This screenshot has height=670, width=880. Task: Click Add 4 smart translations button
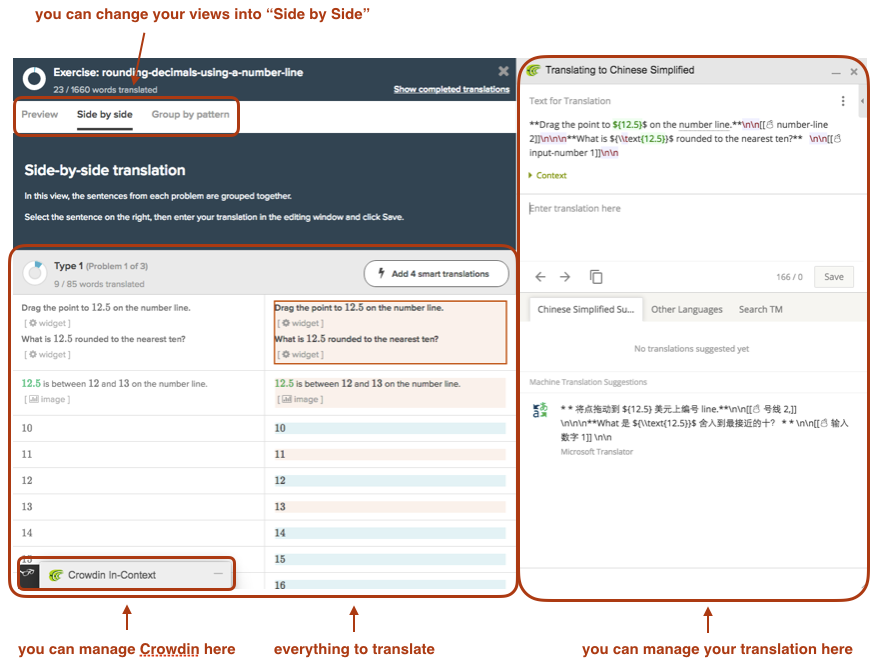click(x=436, y=274)
